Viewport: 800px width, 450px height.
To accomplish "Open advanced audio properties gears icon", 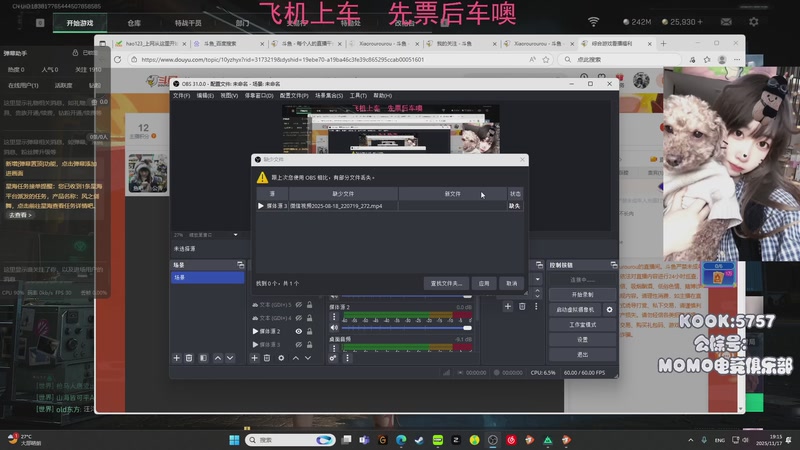I will tap(333, 358).
